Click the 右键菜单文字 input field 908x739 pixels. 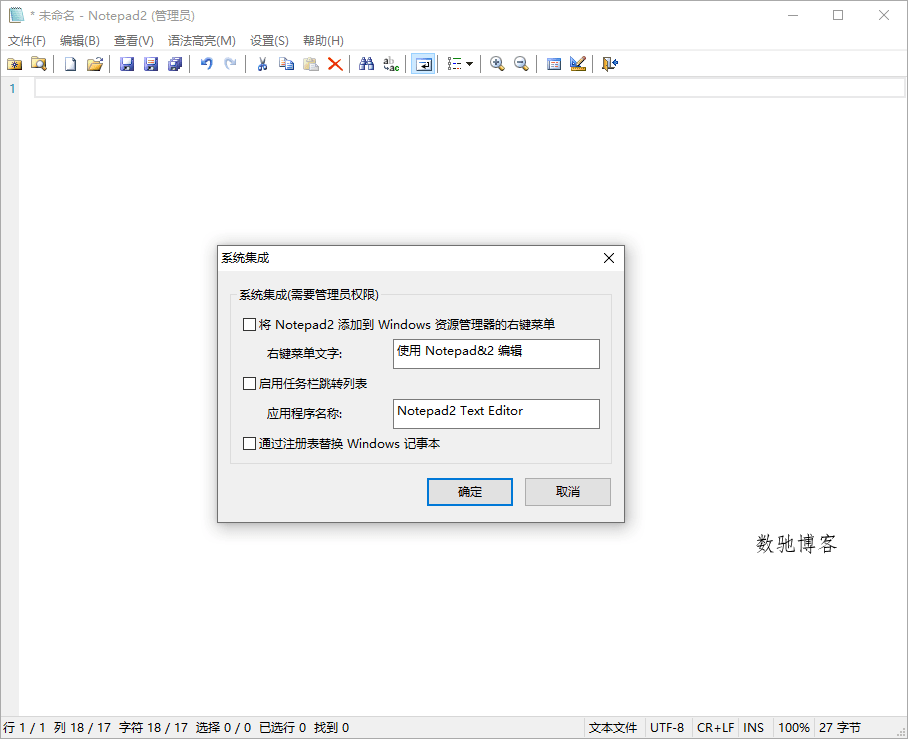pyautogui.click(x=496, y=354)
